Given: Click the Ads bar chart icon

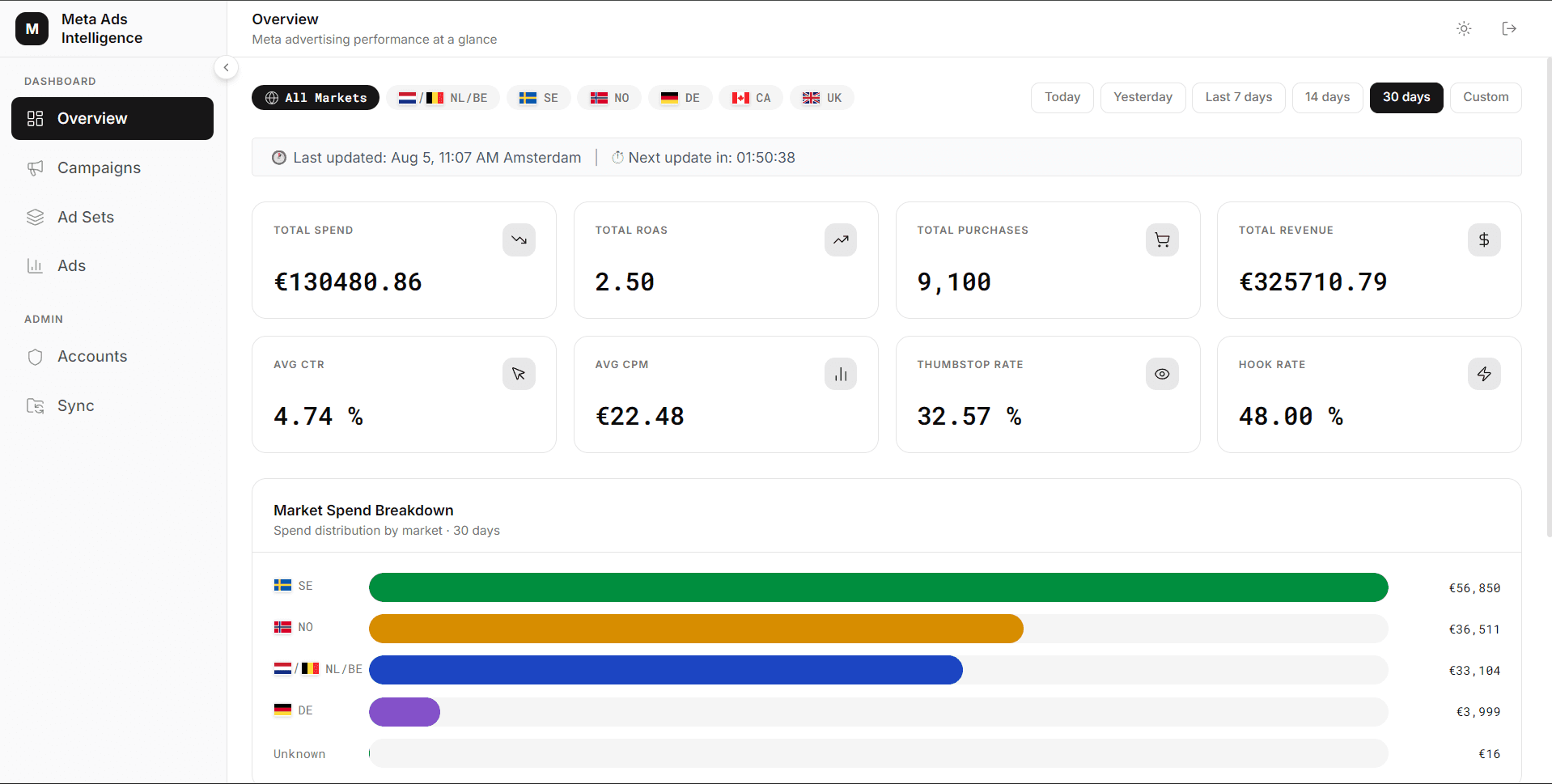Looking at the screenshot, I should [35, 265].
